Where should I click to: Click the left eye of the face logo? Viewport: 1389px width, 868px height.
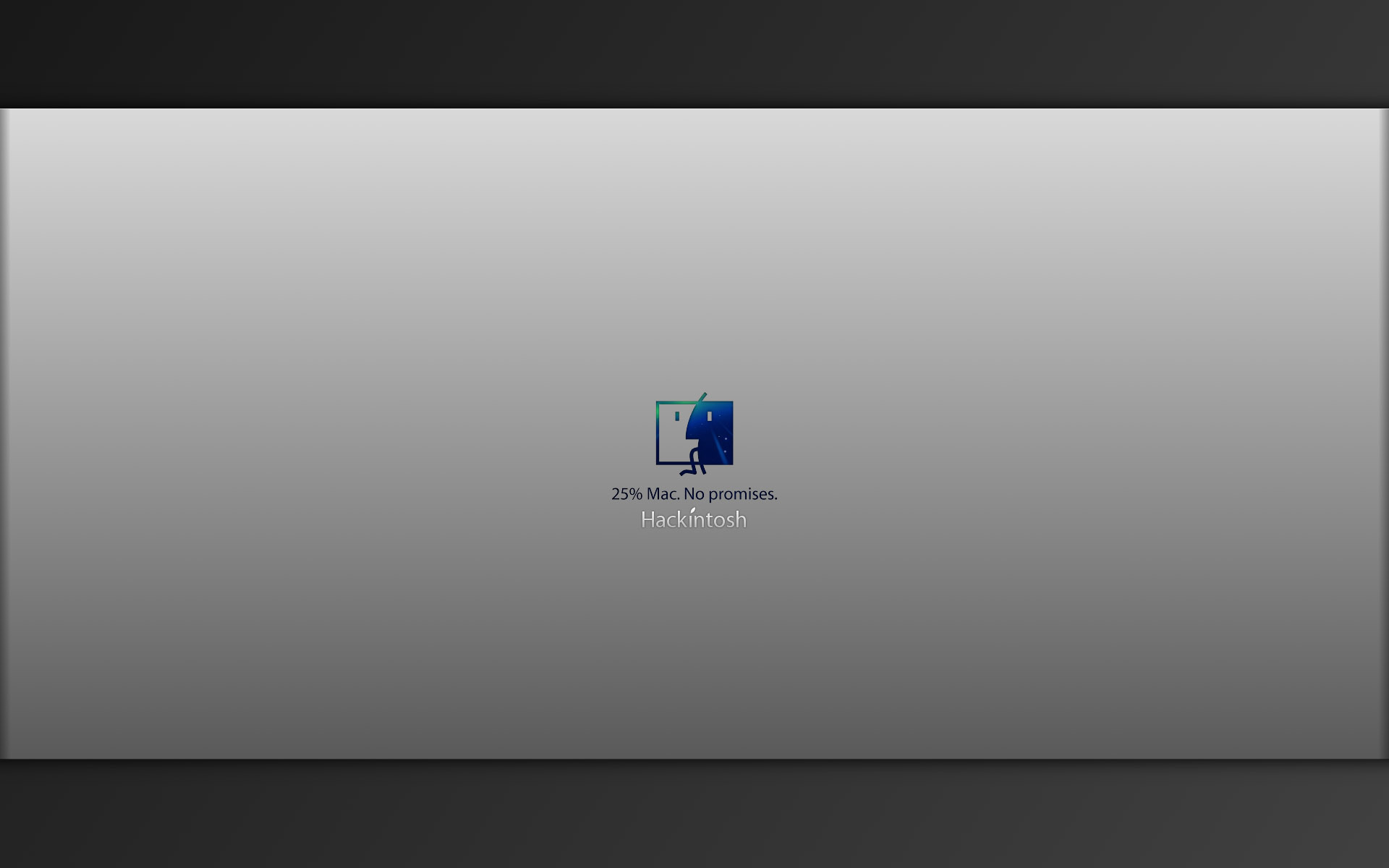click(x=677, y=416)
